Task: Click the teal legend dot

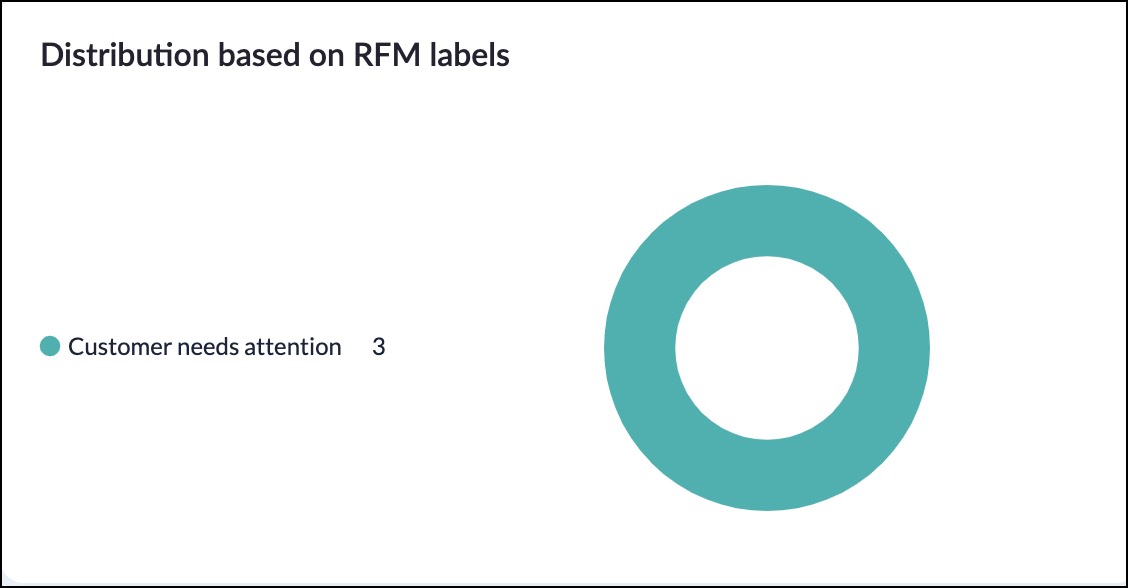Action: tap(50, 347)
